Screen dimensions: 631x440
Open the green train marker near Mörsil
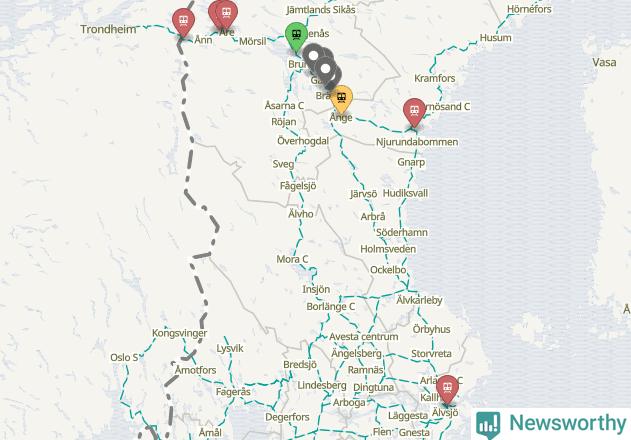coord(297,36)
